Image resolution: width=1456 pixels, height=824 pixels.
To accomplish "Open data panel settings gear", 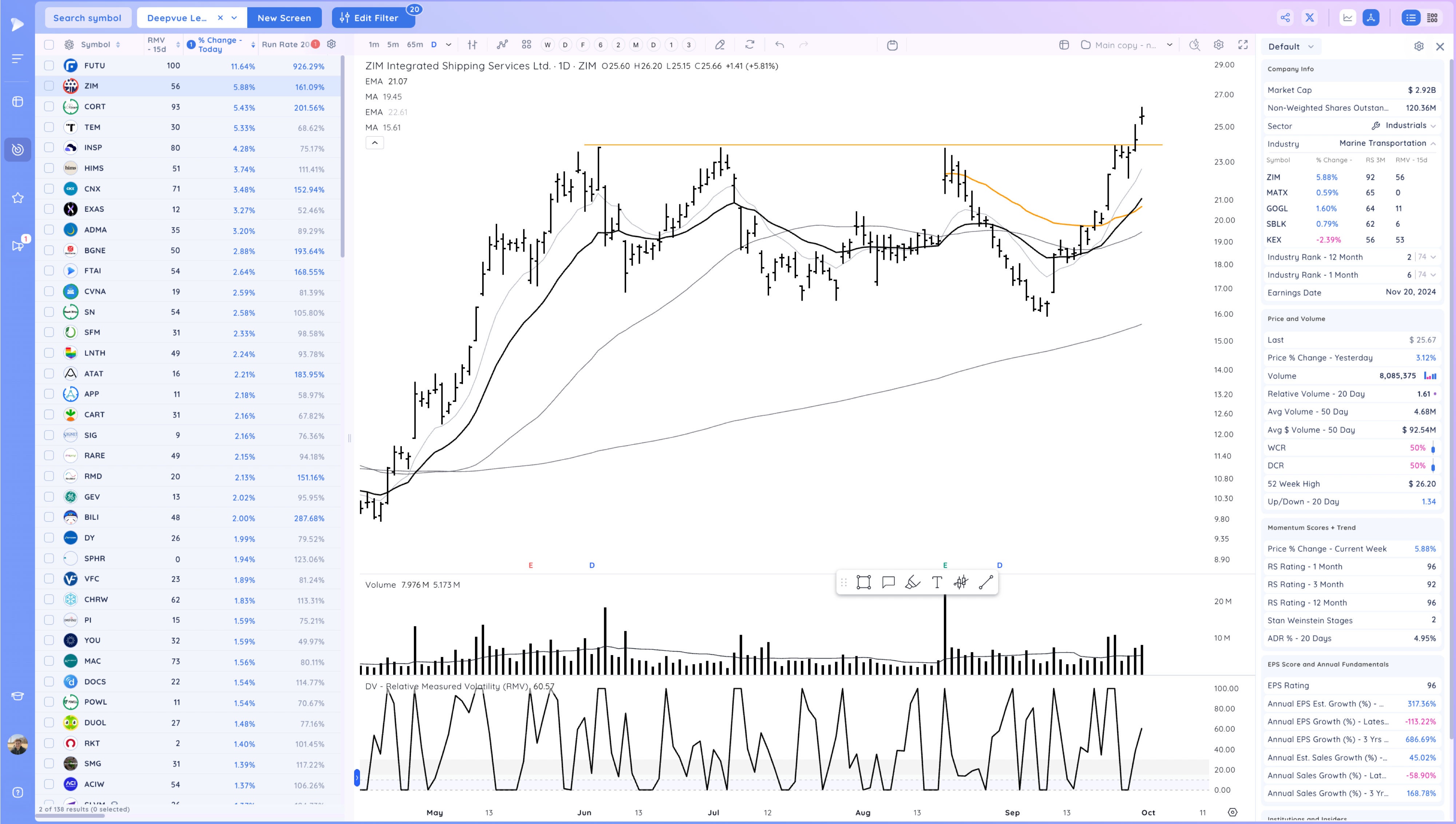I will coord(1419,47).
